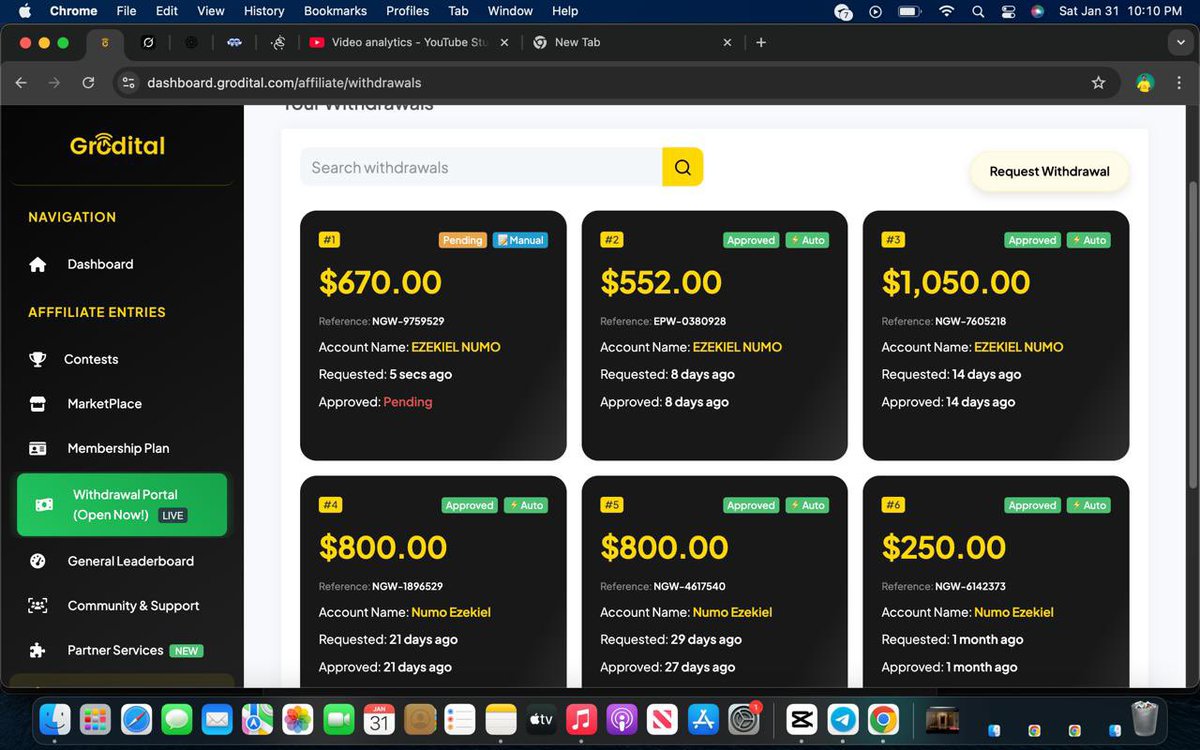Click the Grodital logo
The width and height of the screenshot is (1200, 750).
[x=117, y=144]
